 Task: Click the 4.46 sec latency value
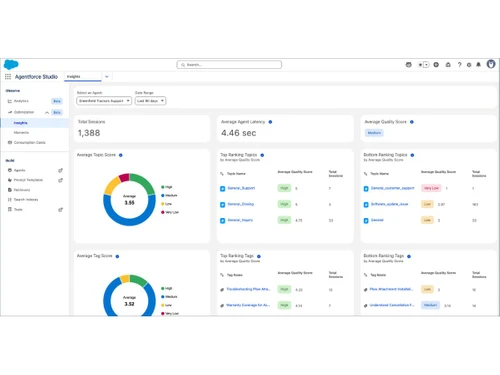click(x=239, y=133)
